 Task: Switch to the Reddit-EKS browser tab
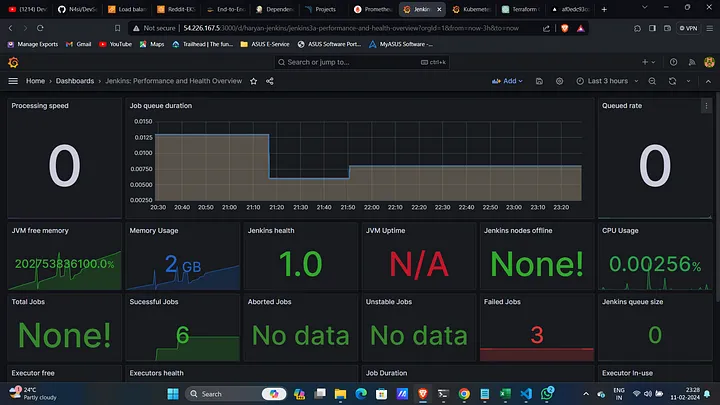[x=175, y=9]
